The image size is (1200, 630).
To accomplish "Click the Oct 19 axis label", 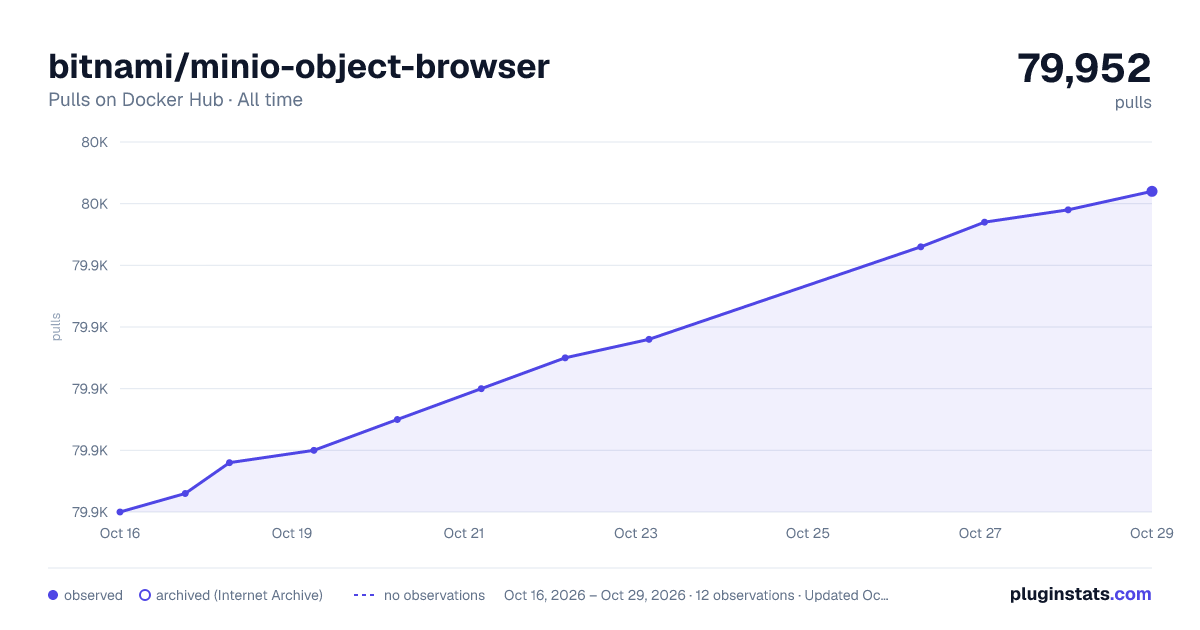I will tap(292, 533).
